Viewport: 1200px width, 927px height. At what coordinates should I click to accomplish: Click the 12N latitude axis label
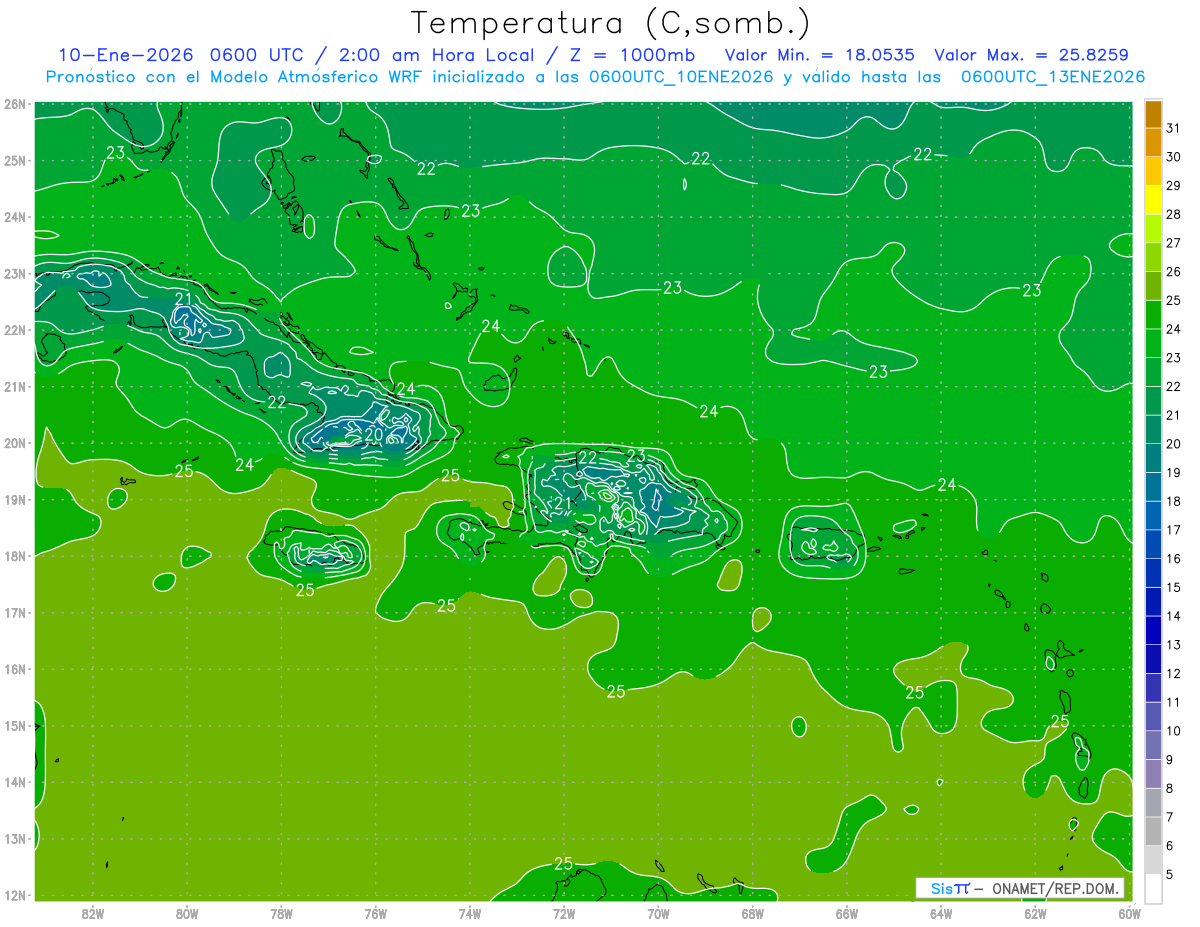pyautogui.click(x=14, y=895)
